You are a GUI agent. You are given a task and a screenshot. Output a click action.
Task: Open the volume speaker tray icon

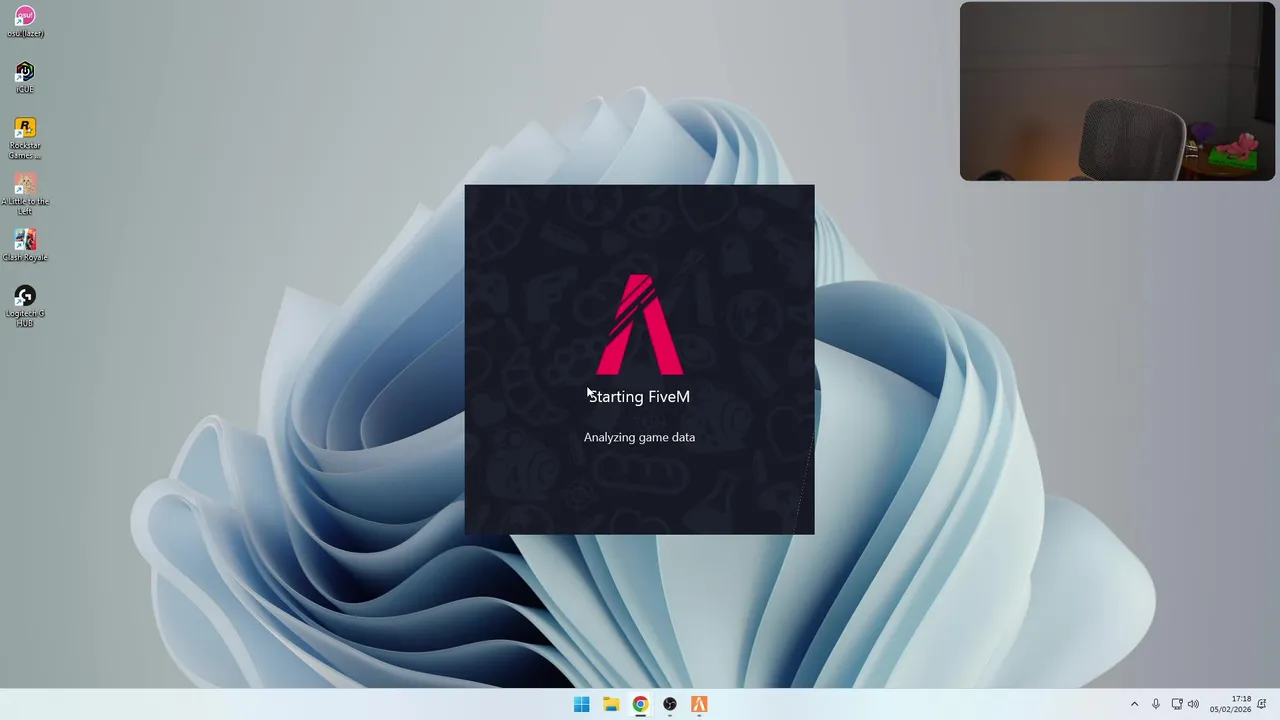pos(1193,704)
